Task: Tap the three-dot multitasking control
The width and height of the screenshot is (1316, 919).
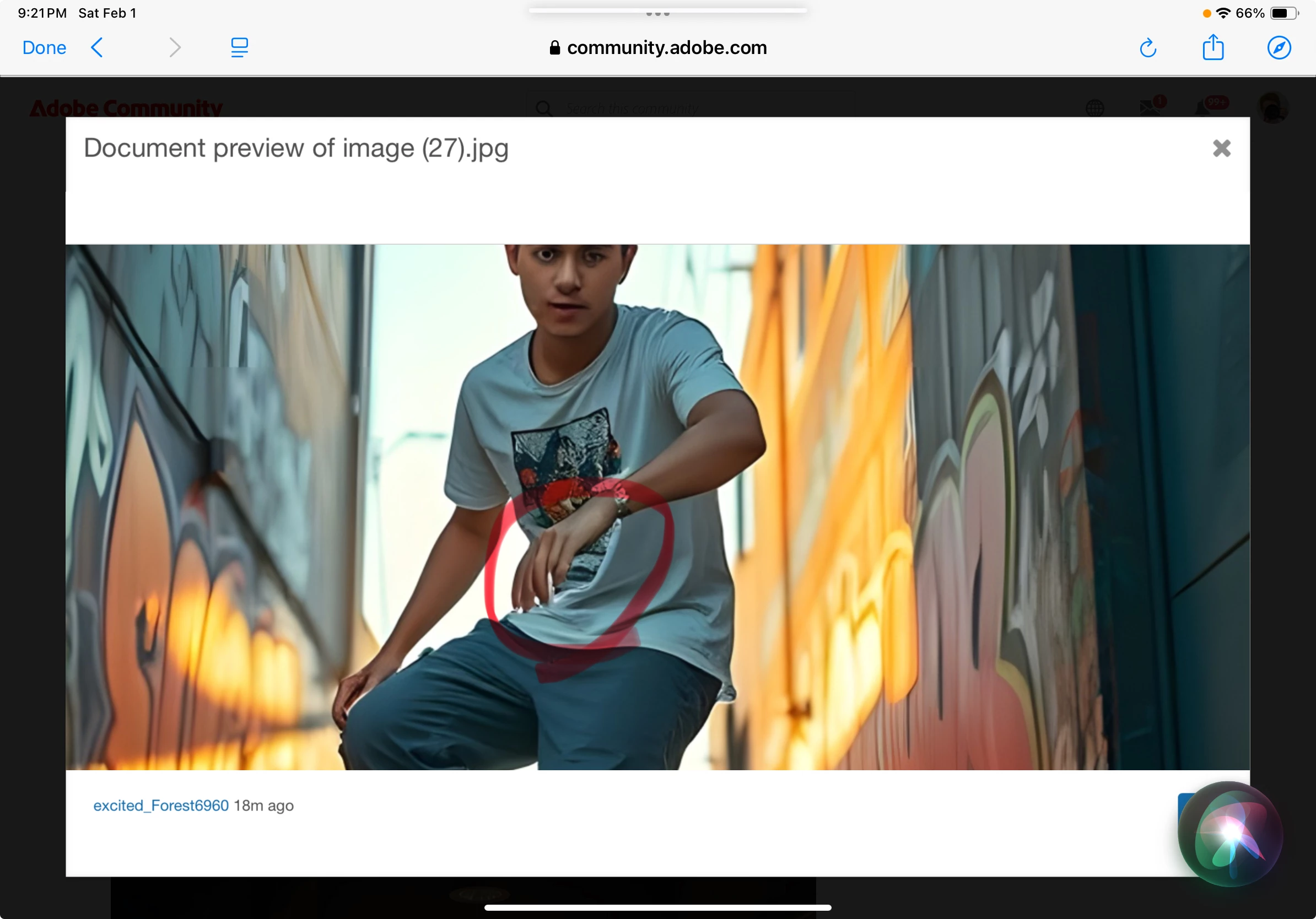Action: [x=657, y=14]
